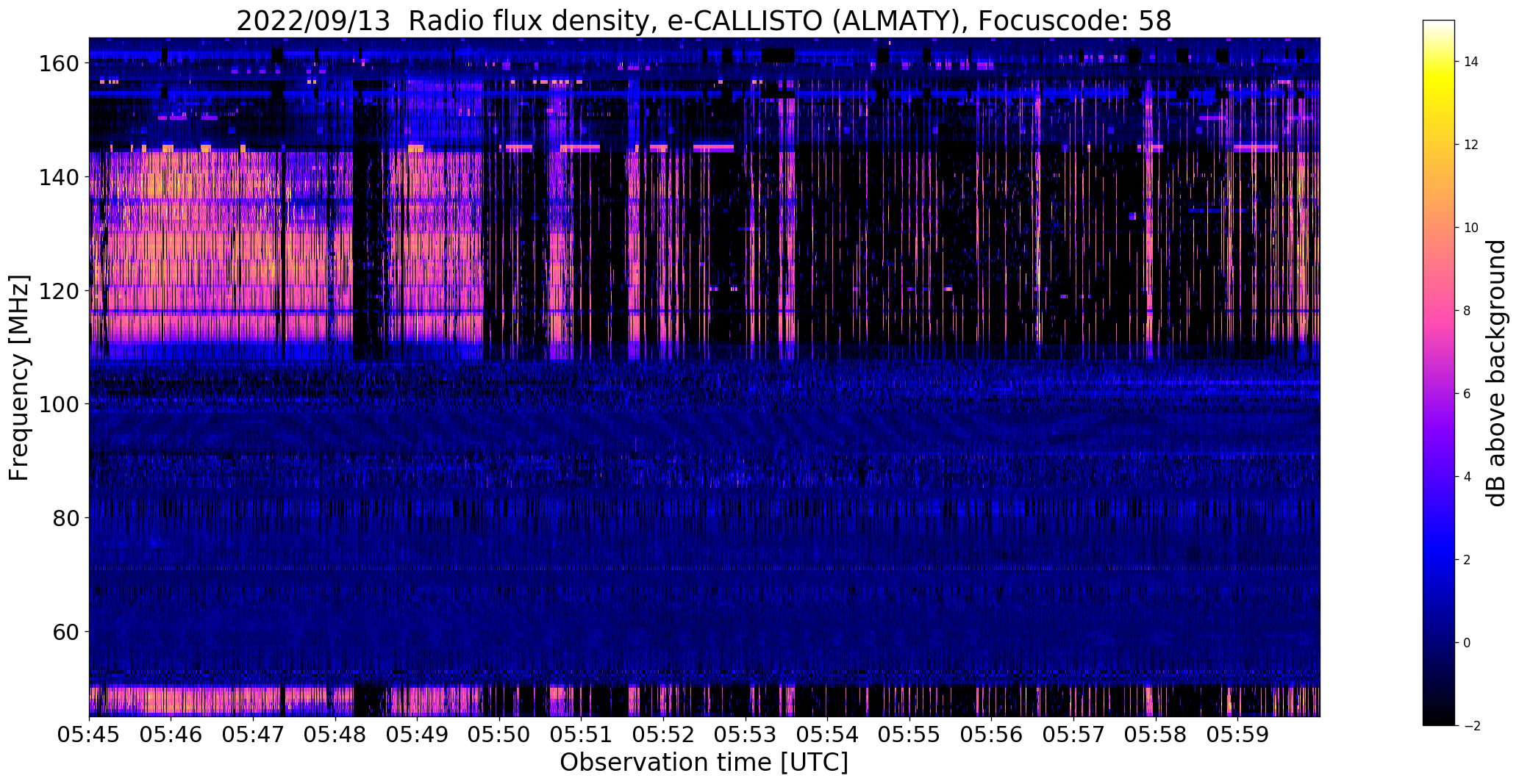This screenshot has height=784, width=1519.
Task: Click the 05:47 time tick label
Action: click(x=253, y=735)
